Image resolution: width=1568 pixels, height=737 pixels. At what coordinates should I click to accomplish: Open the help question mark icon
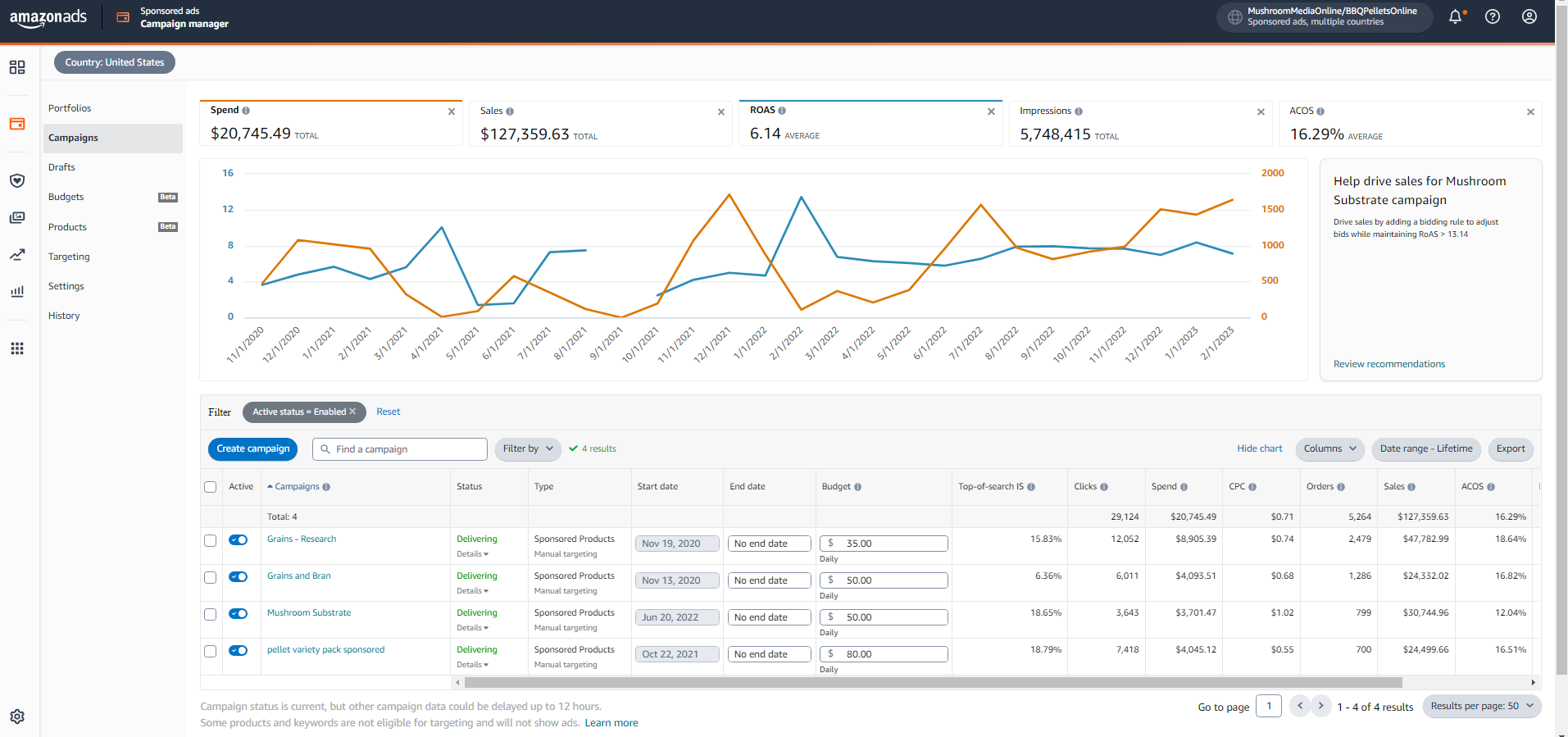pyautogui.click(x=1493, y=16)
